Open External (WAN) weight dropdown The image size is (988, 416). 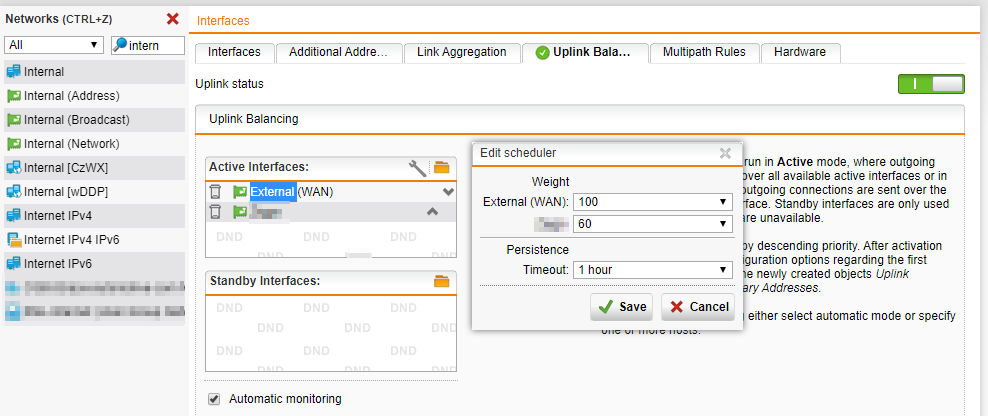[653, 203]
